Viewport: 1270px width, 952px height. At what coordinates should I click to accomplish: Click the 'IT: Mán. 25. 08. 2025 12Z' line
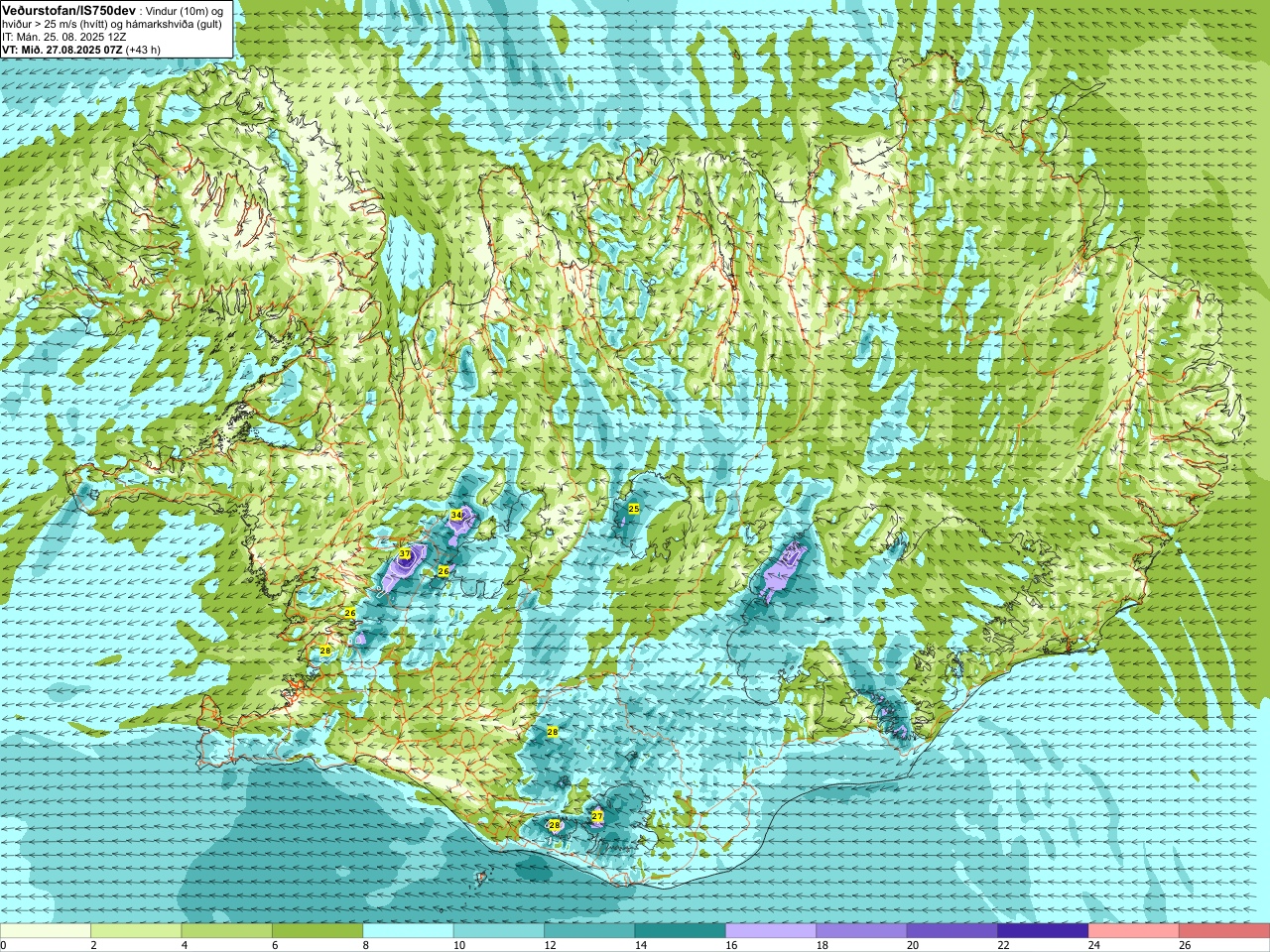(x=63, y=37)
